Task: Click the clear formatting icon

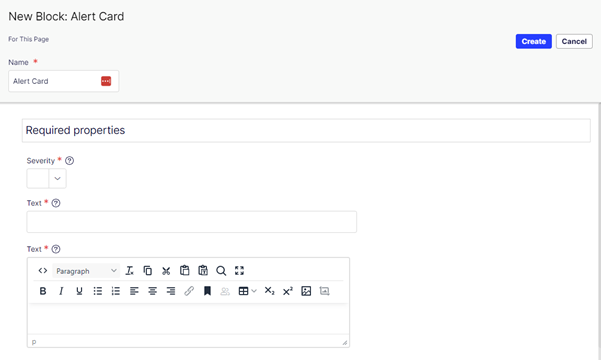Action: 130,271
